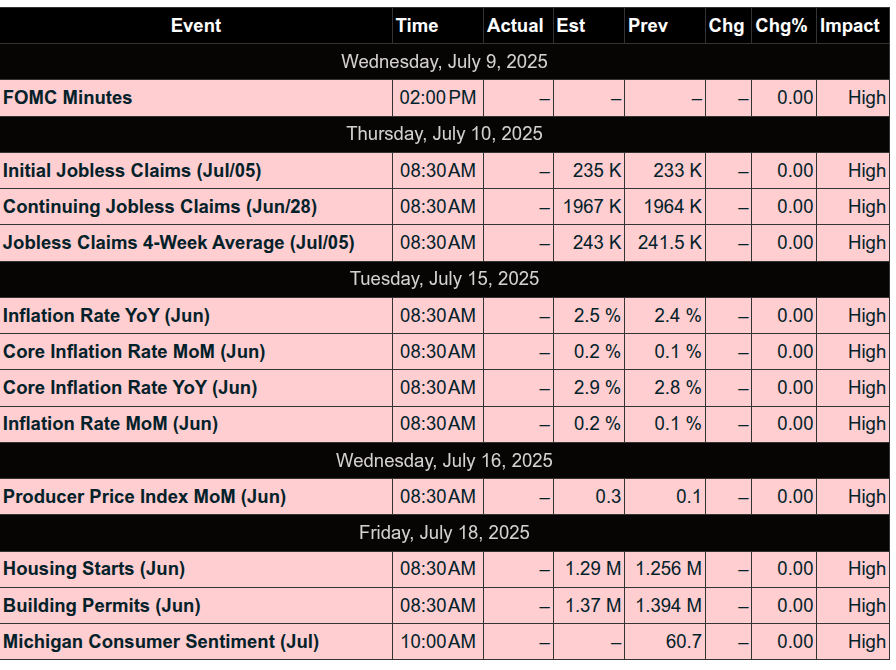Screen dimensions: 896x670
Task: Open Initial Jobless Claims (Jul/05) event
Action: pyautogui.click(x=132, y=171)
